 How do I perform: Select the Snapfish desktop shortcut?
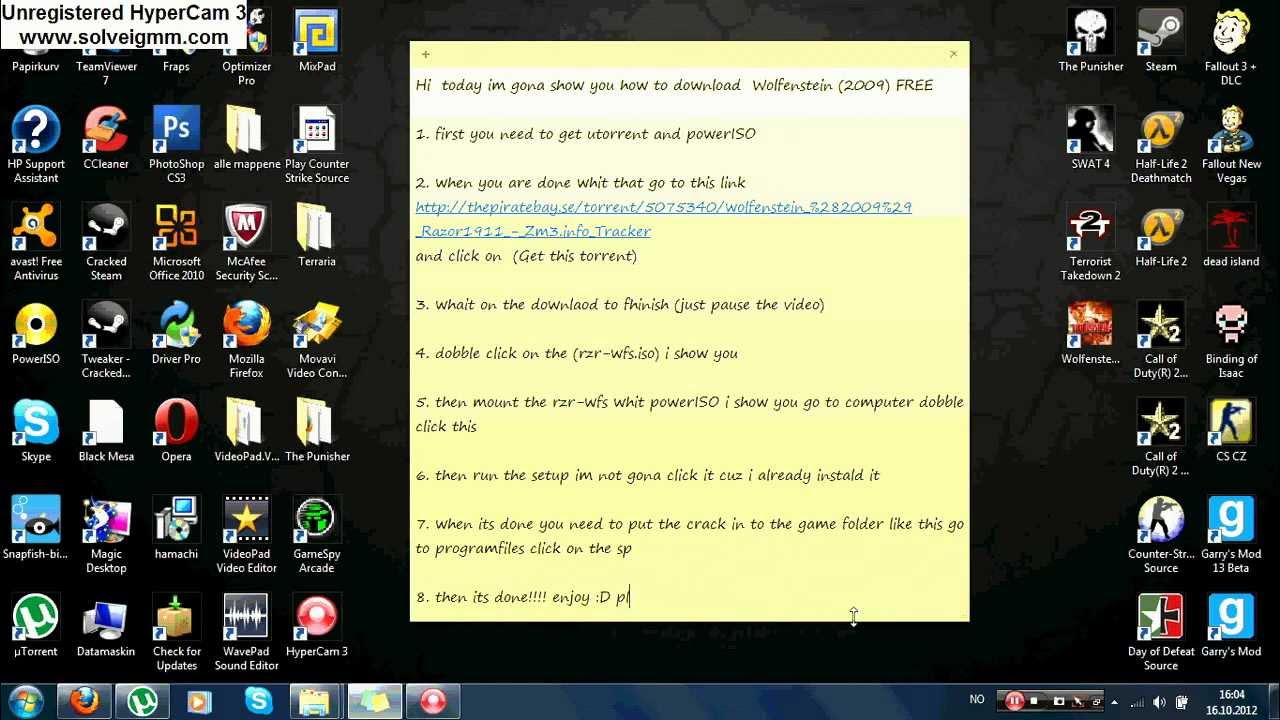point(36,528)
